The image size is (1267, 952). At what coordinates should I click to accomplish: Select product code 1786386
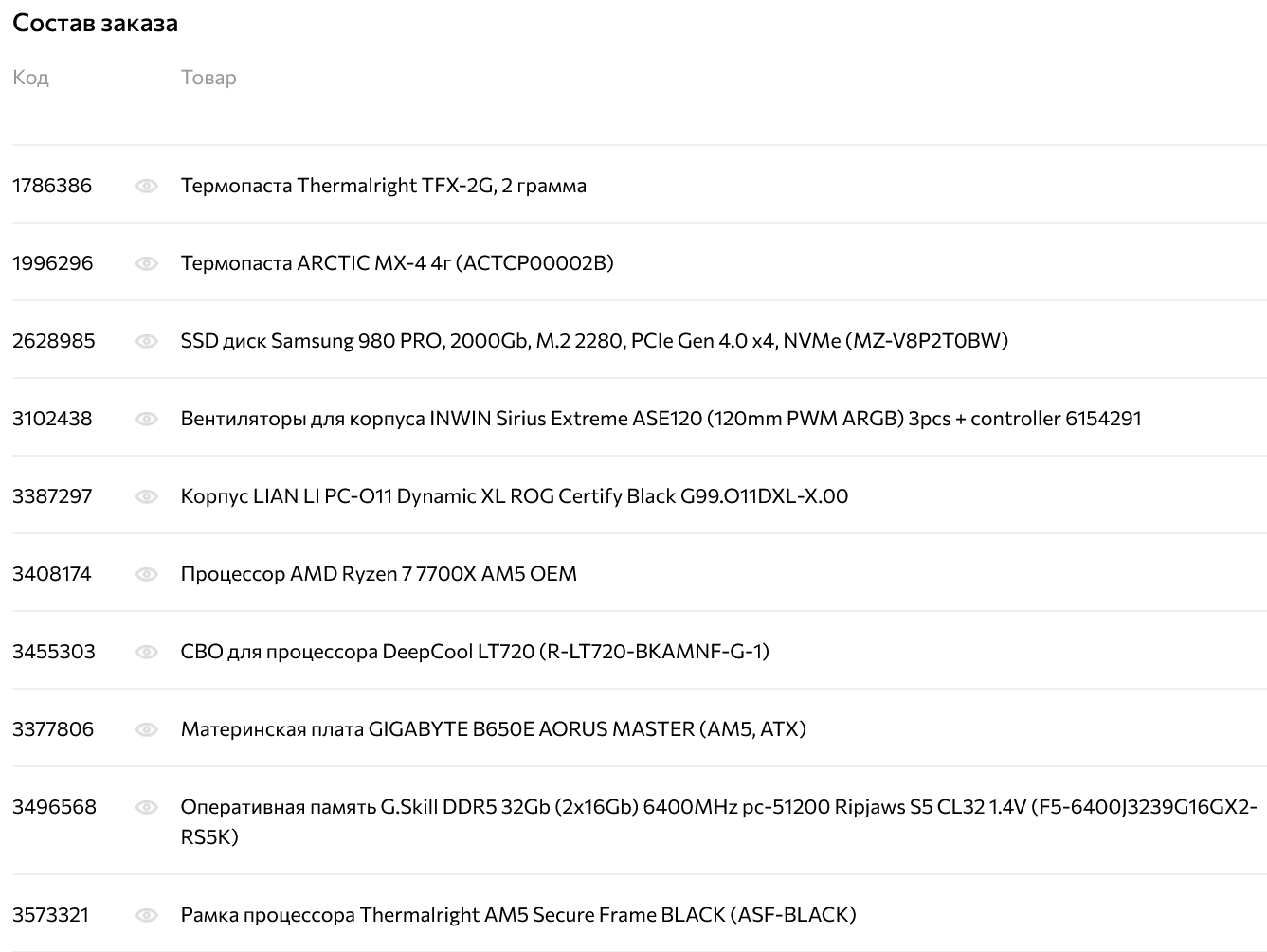(x=52, y=186)
